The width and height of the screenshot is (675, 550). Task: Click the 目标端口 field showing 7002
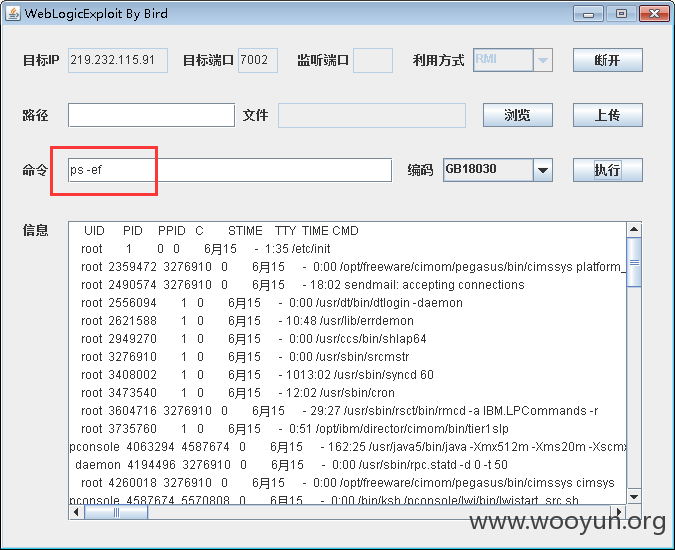pyautogui.click(x=258, y=60)
